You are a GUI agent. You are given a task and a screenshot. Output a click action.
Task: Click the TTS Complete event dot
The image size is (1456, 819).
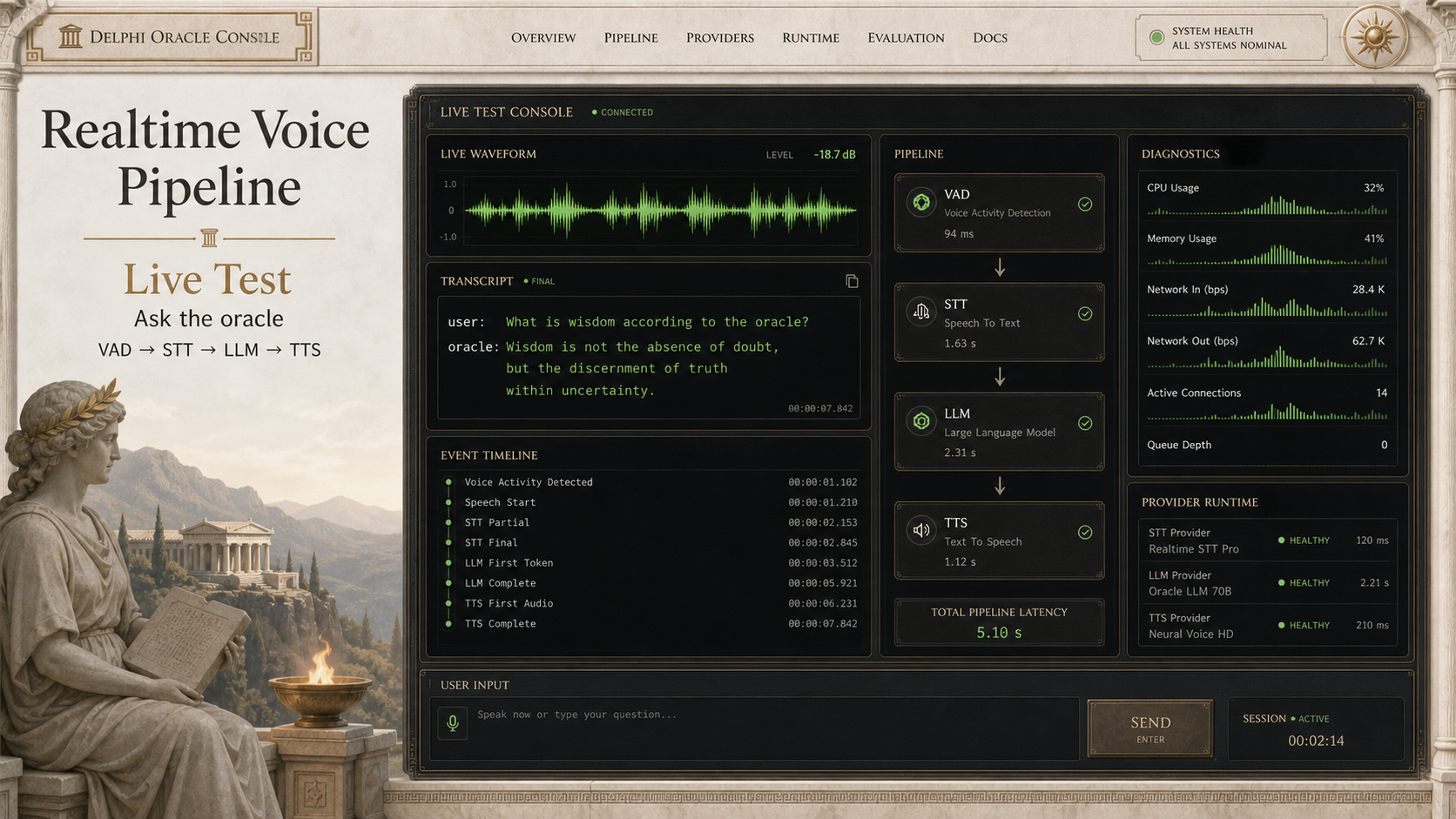(448, 624)
